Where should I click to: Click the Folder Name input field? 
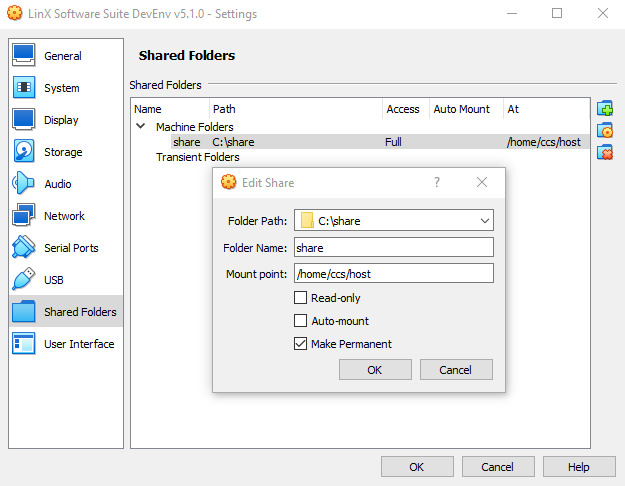coord(394,247)
